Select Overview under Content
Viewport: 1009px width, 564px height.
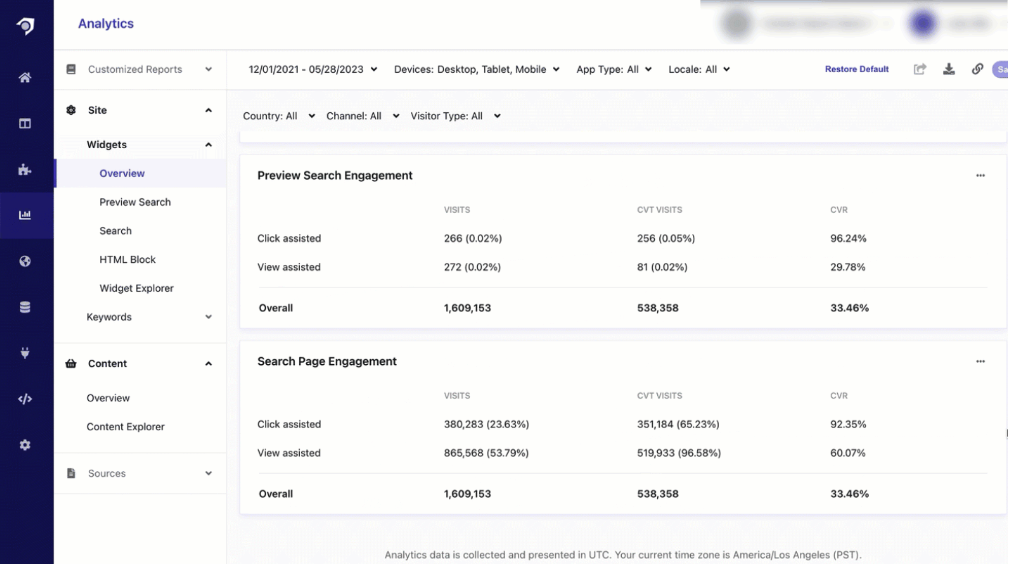(108, 398)
